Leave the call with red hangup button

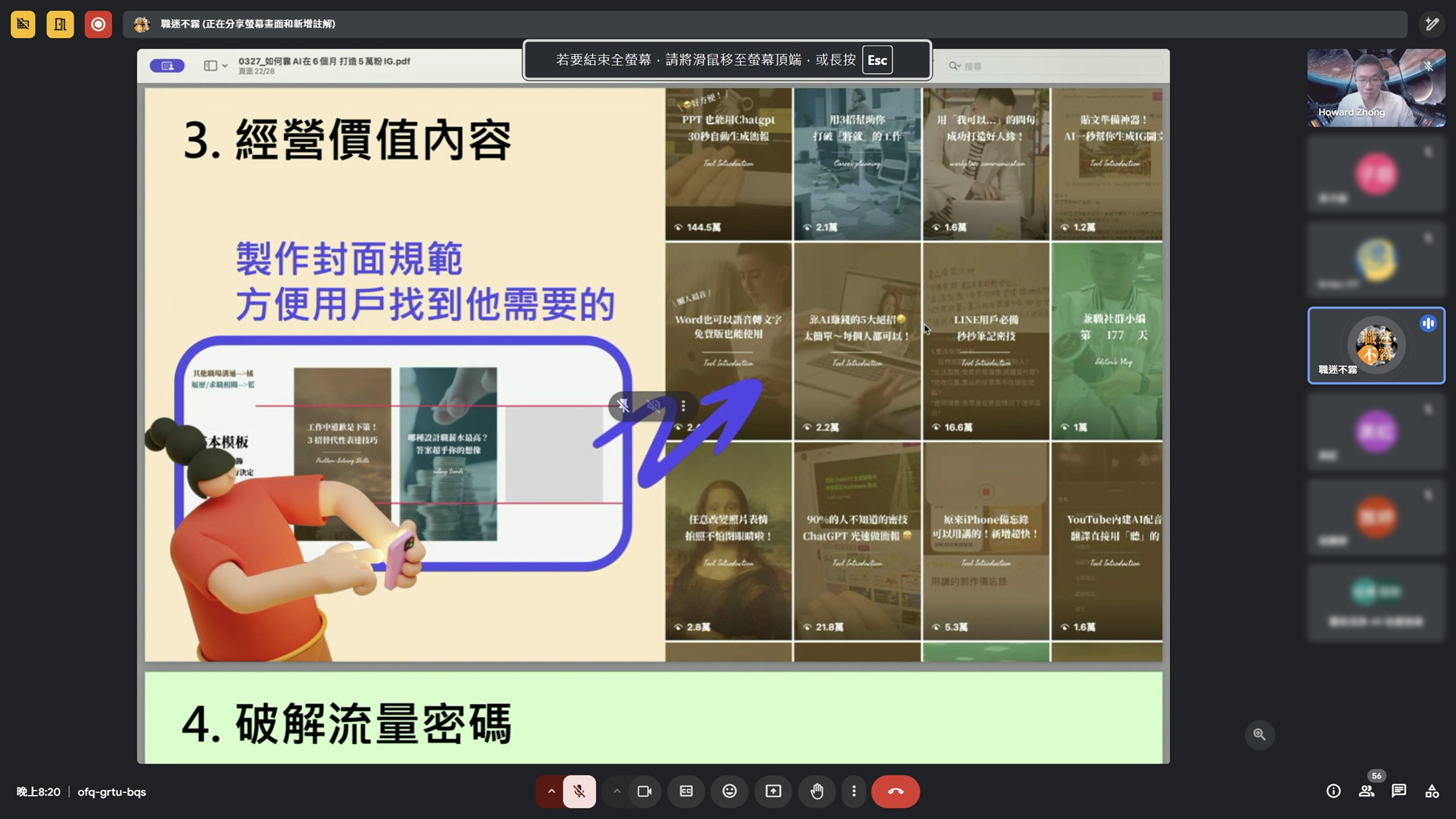895,791
